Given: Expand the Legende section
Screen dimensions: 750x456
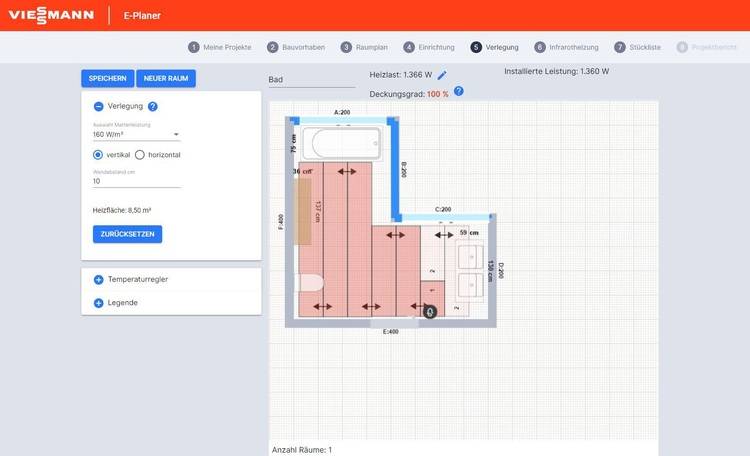Looking at the screenshot, I should coord(98,303).
